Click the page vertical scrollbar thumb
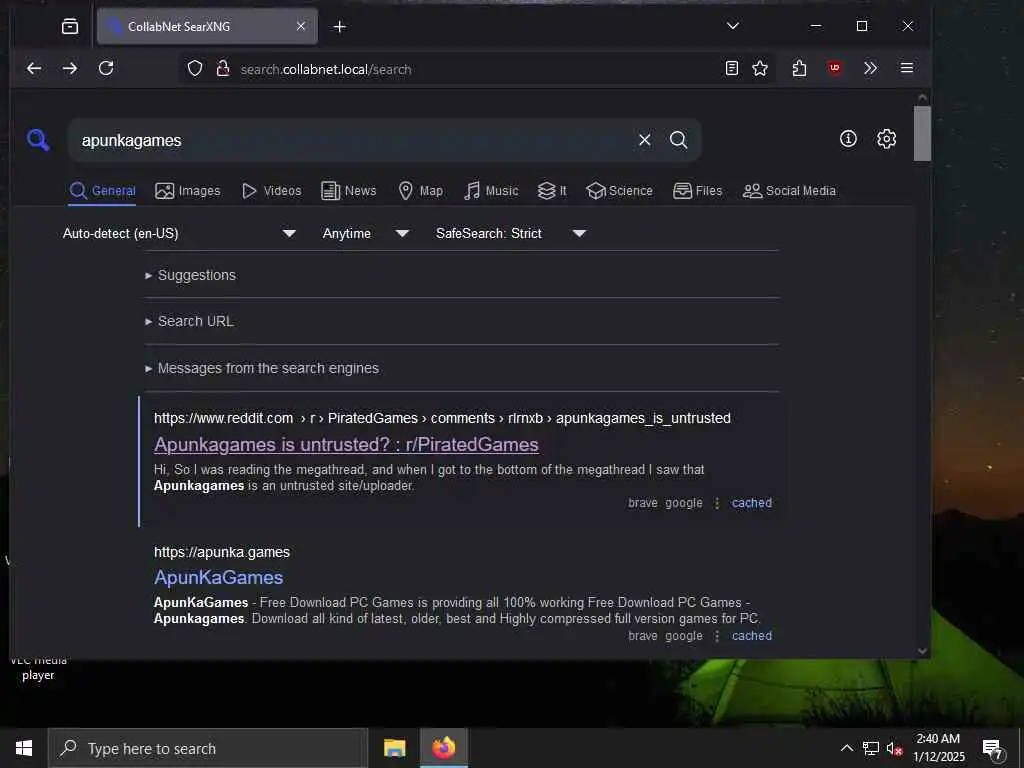 click(921, 133)
